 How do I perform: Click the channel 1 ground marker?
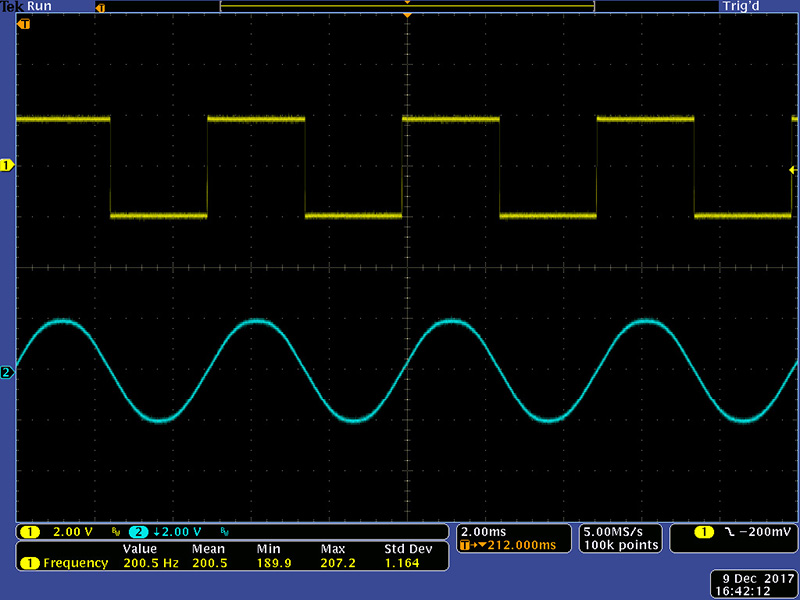7,164
